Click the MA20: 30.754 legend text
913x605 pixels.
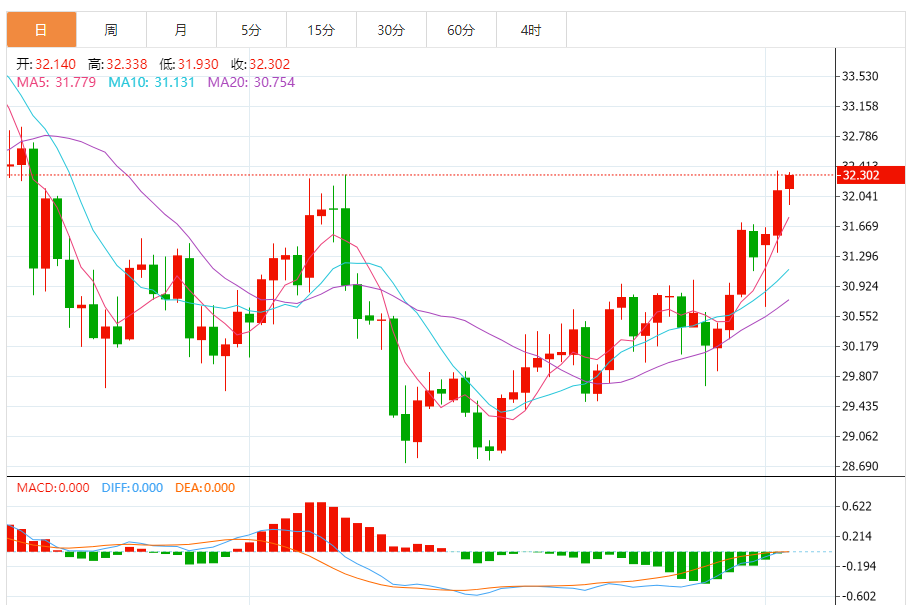tap(251, 82)
